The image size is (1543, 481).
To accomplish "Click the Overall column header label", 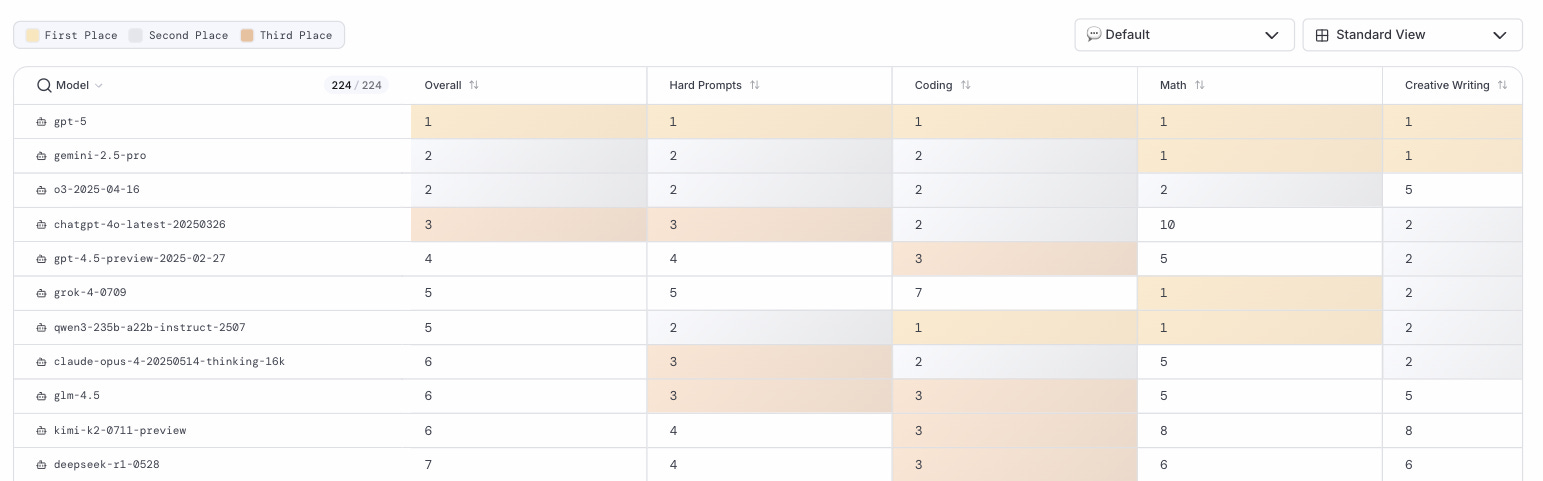I will click(443, 85).
